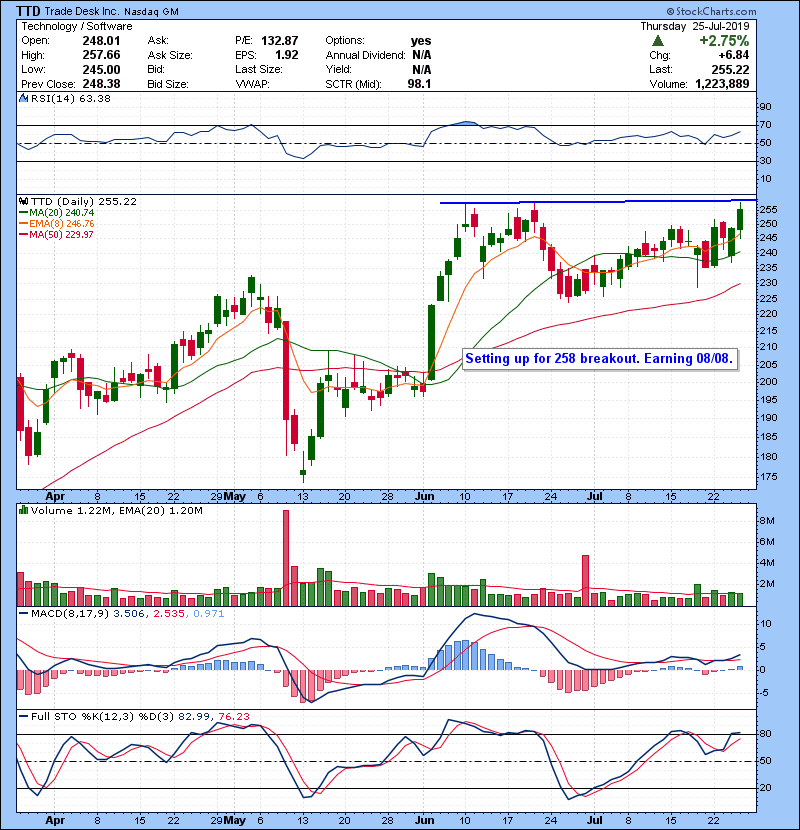Click the SCTR (Mid) value 98.1
Screen dimensions: 800x830
pos(419,84)
